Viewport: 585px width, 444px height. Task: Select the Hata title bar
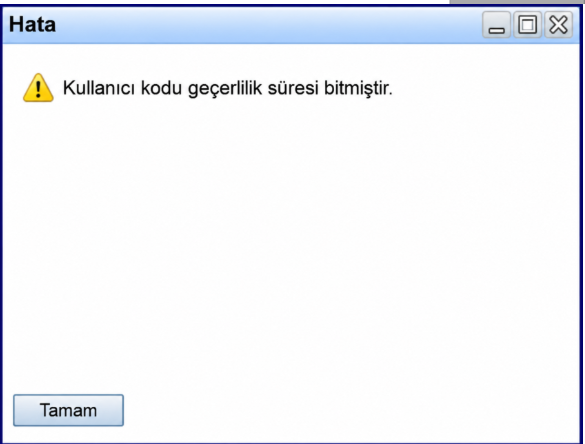pos(291,25)
